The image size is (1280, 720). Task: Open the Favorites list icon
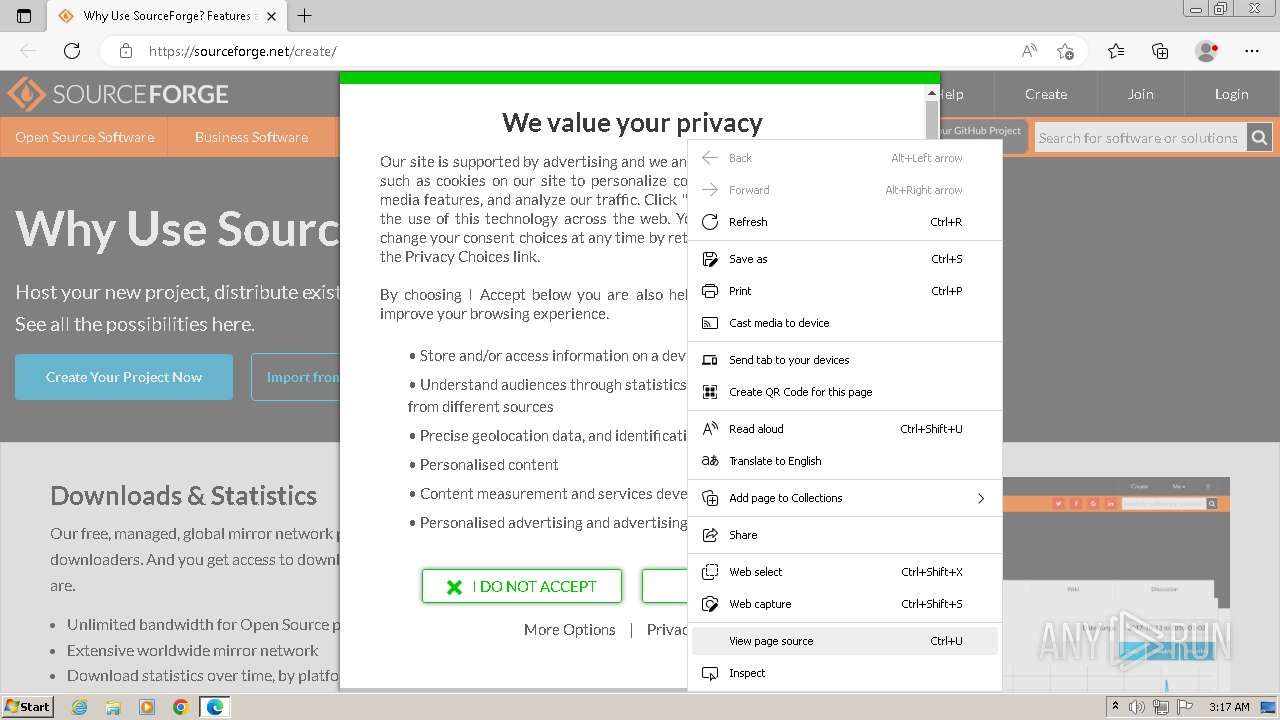[x=1116, y=51]
